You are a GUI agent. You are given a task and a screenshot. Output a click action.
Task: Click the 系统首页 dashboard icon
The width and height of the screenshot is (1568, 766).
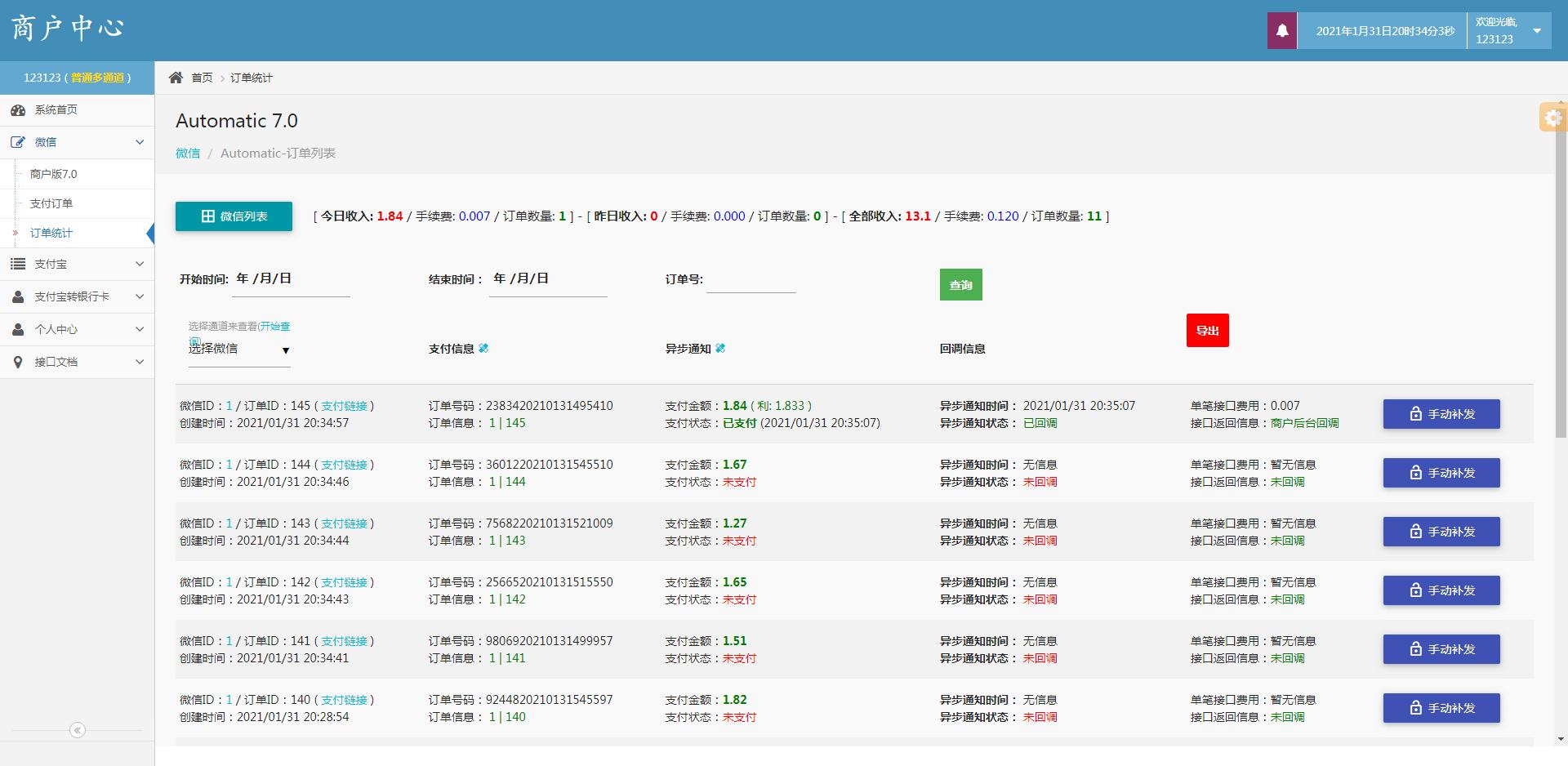click(x=18, y=110)
